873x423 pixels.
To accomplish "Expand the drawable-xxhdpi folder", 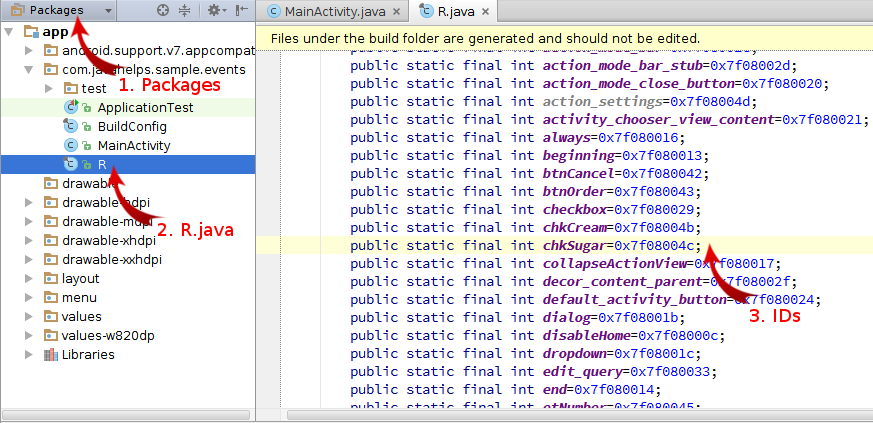I will pyautogui.click(x=29, y=259).
